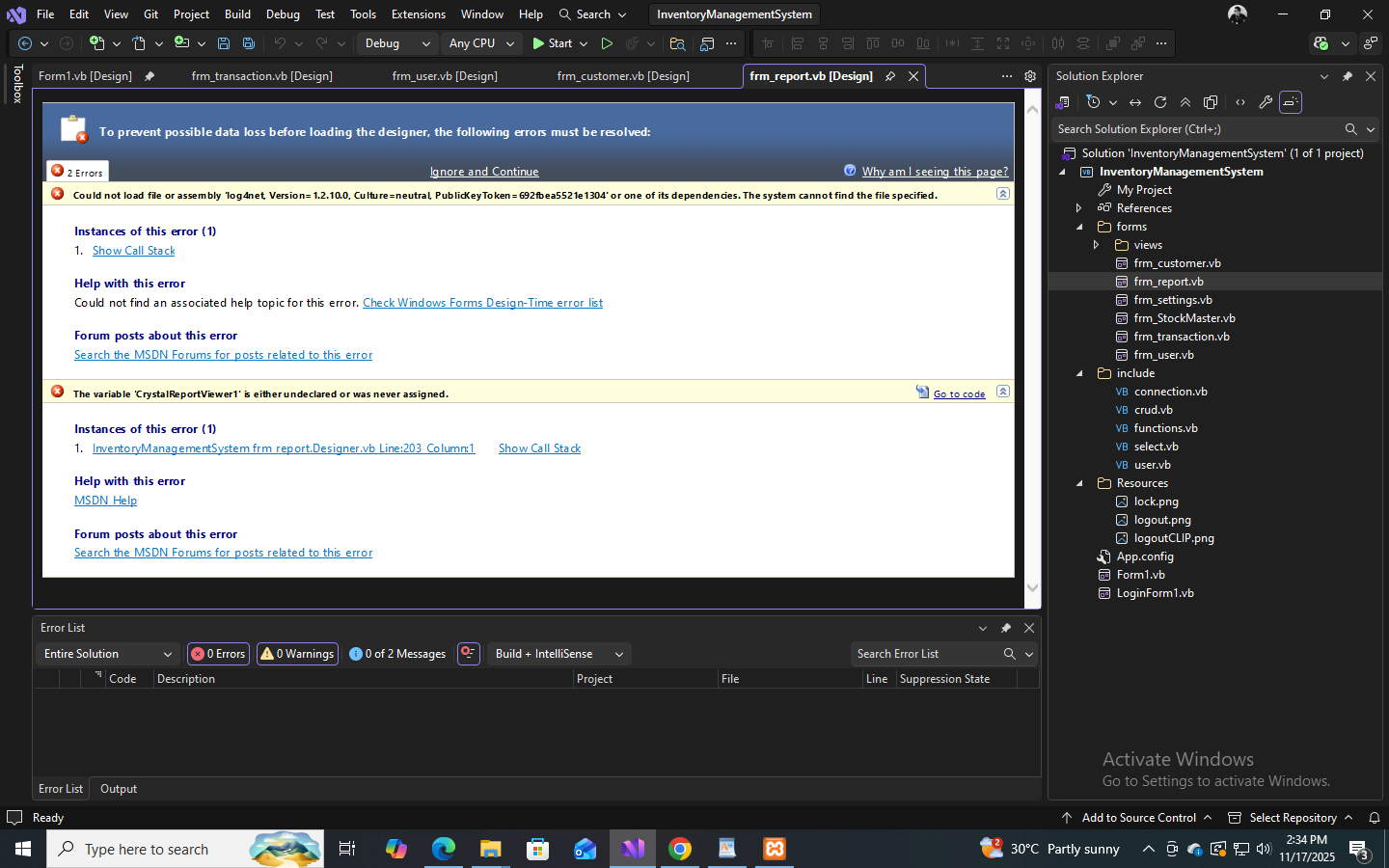Expand the views folder

tap(1096, 245)
